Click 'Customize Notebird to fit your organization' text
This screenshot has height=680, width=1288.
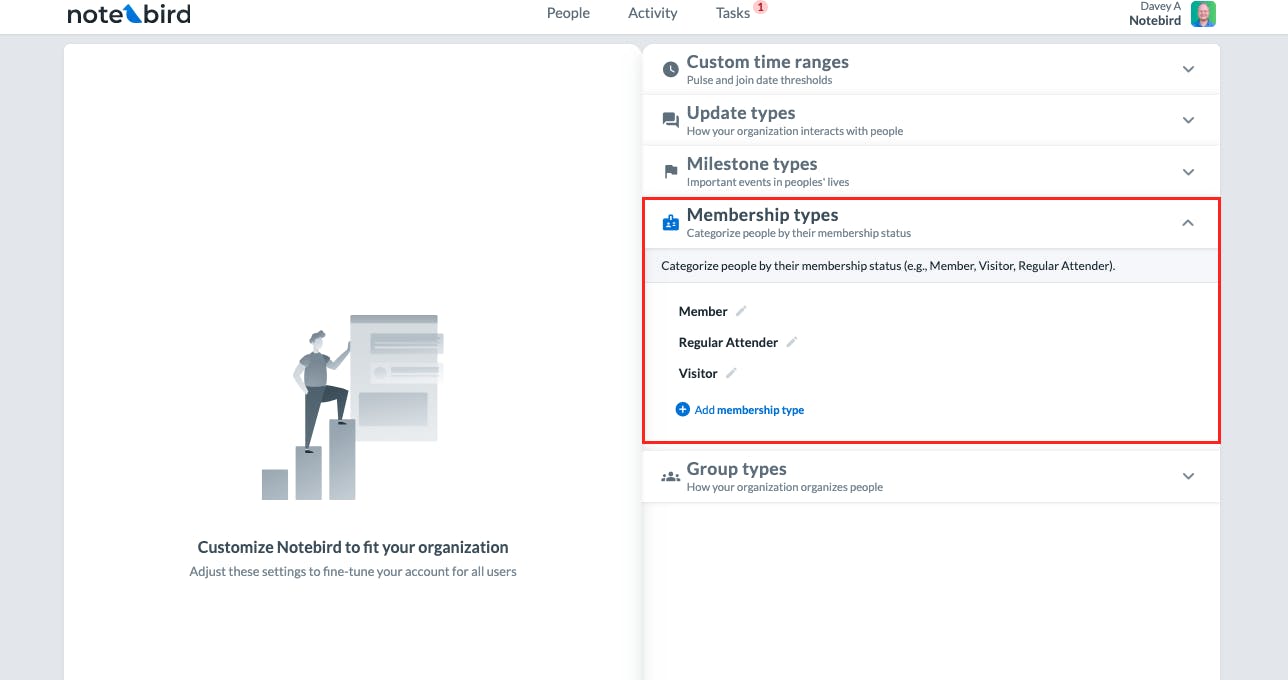(x=353, y=547)
